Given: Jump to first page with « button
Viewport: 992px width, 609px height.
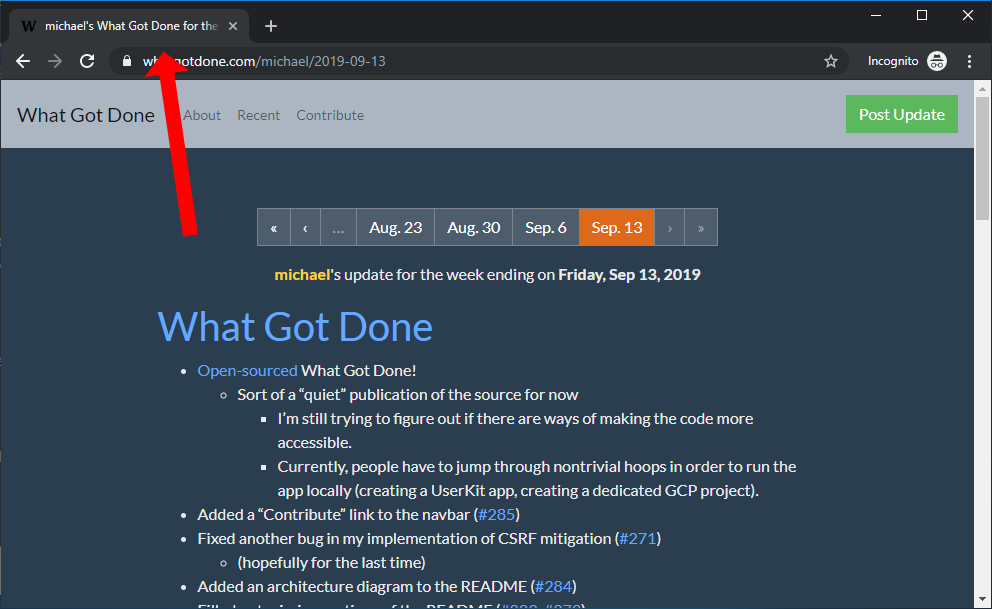Looking at the screenshot, I should (x=274, y=227).
